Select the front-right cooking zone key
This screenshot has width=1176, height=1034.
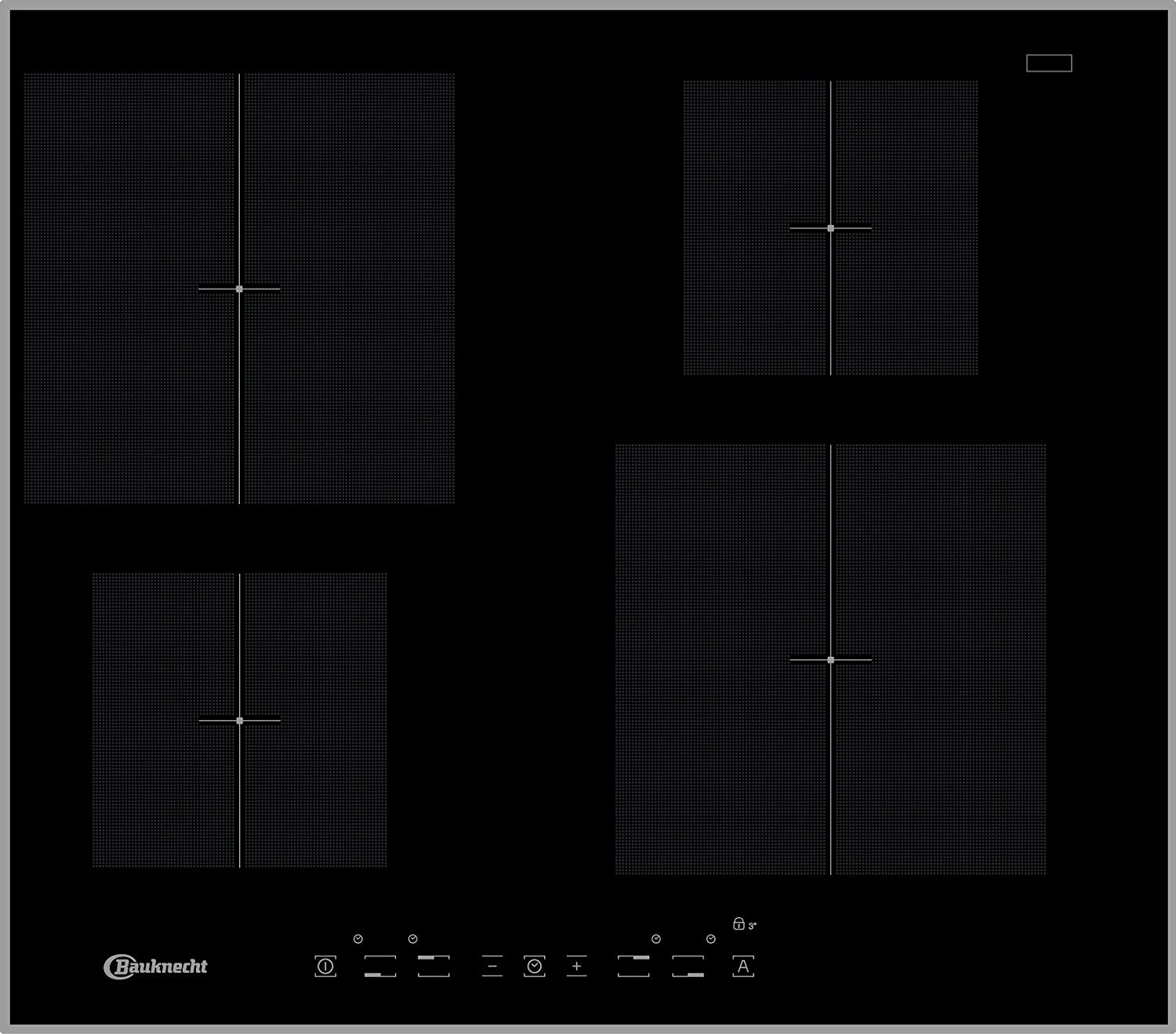tap(688, 967)
